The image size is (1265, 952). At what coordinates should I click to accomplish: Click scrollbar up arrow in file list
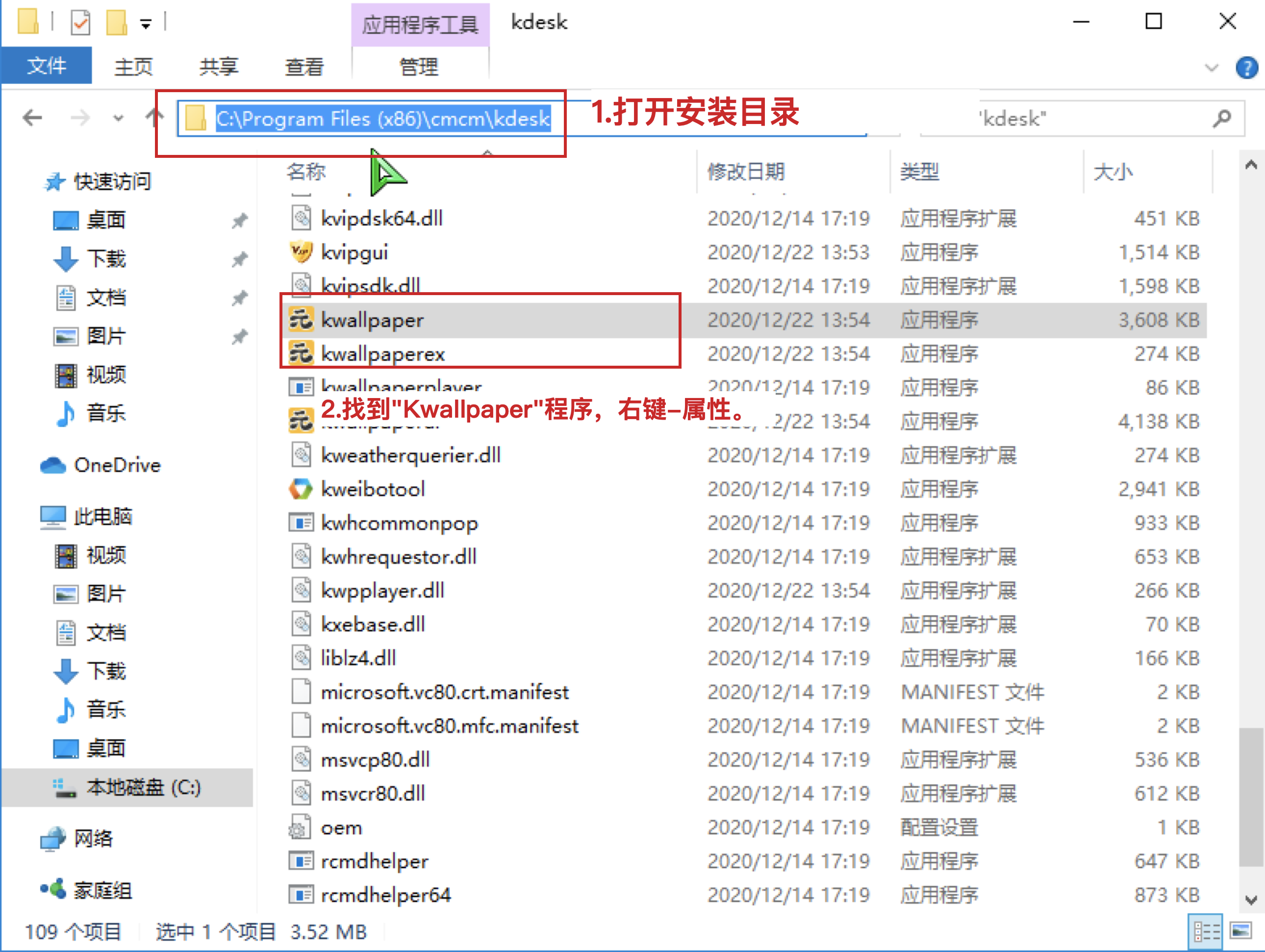click(x=1251, y=165)
